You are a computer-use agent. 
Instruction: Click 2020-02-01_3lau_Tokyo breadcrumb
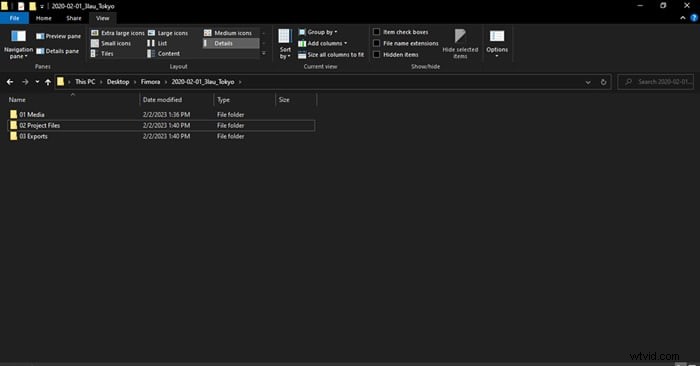pos(203,82)
